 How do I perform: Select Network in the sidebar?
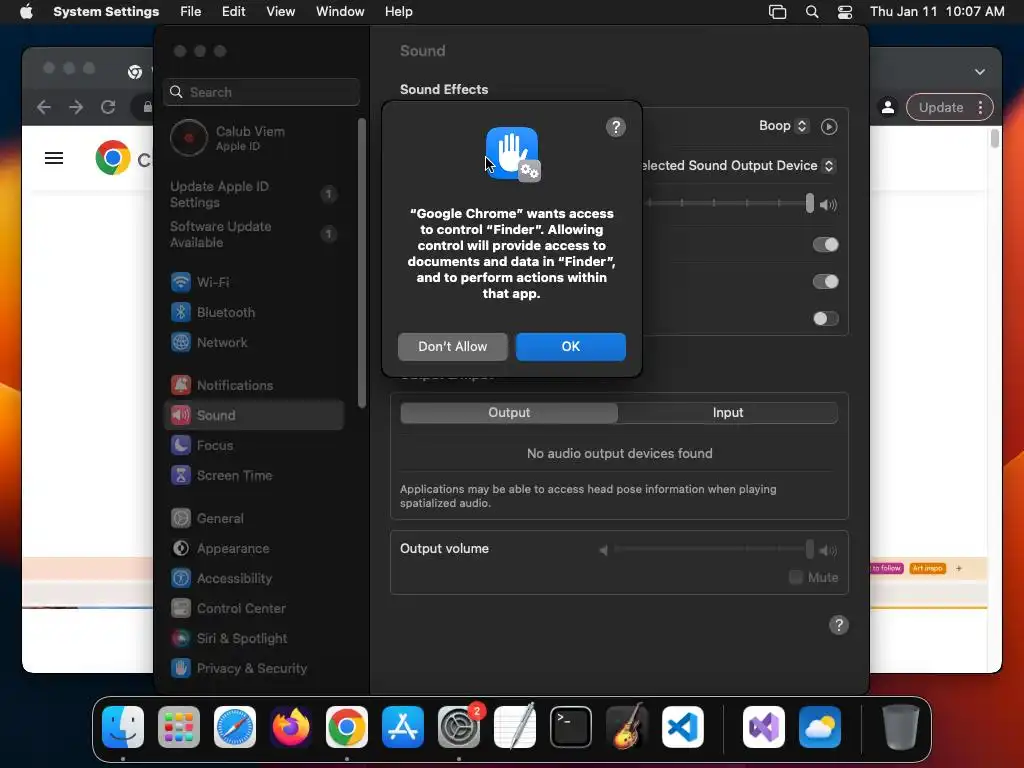pos(255,342)
